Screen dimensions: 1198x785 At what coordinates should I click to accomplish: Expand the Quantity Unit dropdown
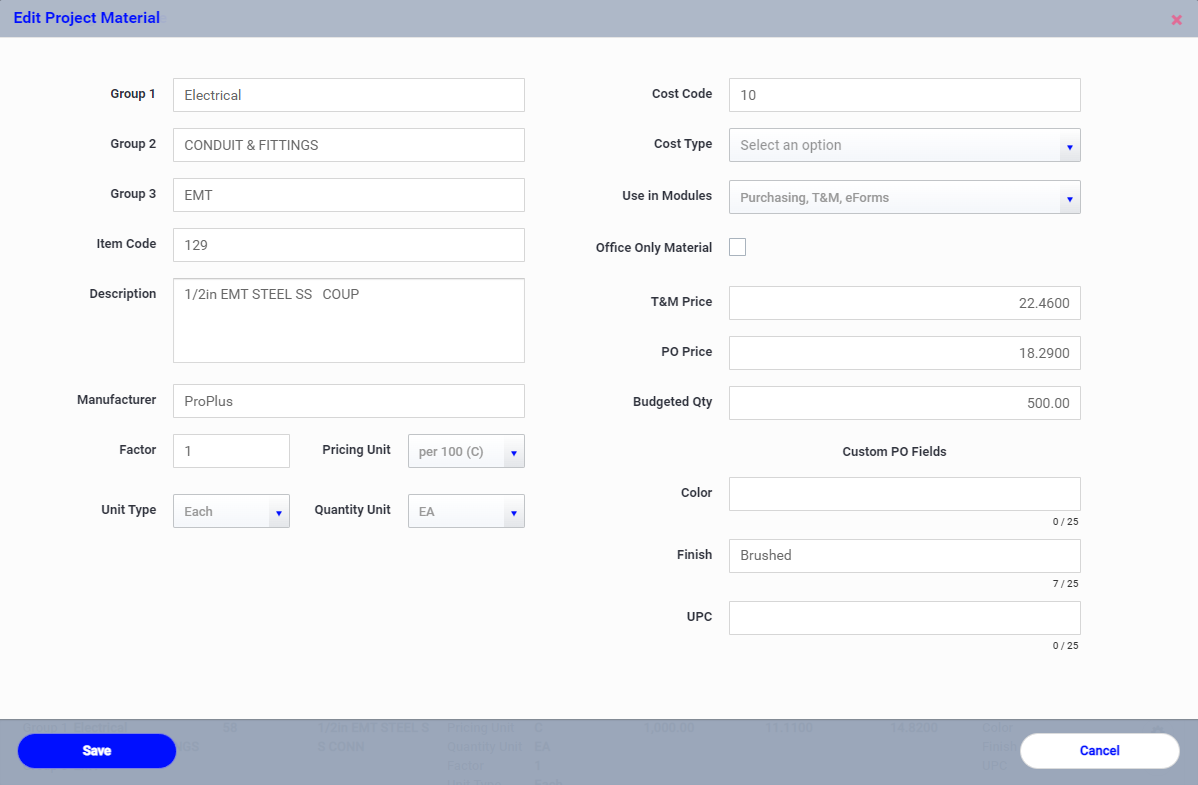(x=466, y=511)
